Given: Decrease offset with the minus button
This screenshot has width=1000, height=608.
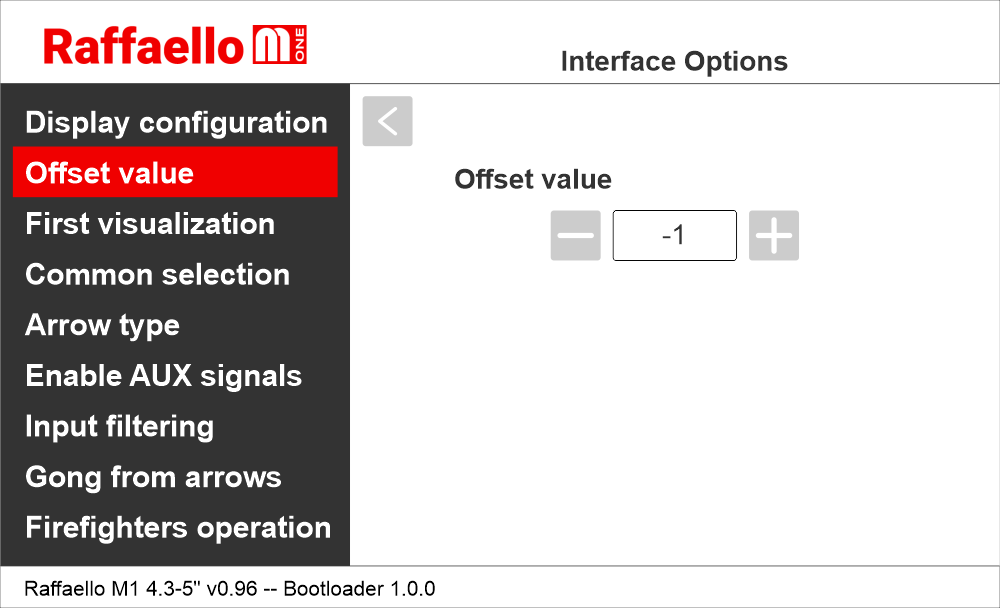Looking at the screenshot, I should 575,236.
